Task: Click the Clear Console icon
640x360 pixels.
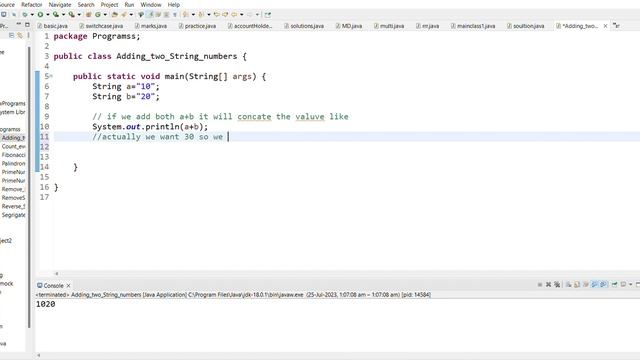Action: click(568, 284)
